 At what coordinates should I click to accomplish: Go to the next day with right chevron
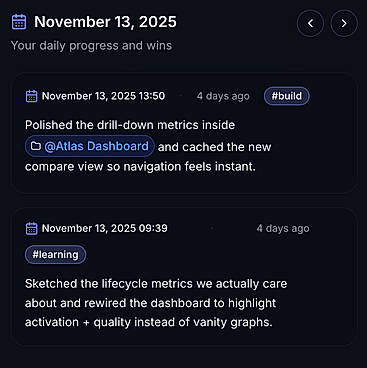344,23
